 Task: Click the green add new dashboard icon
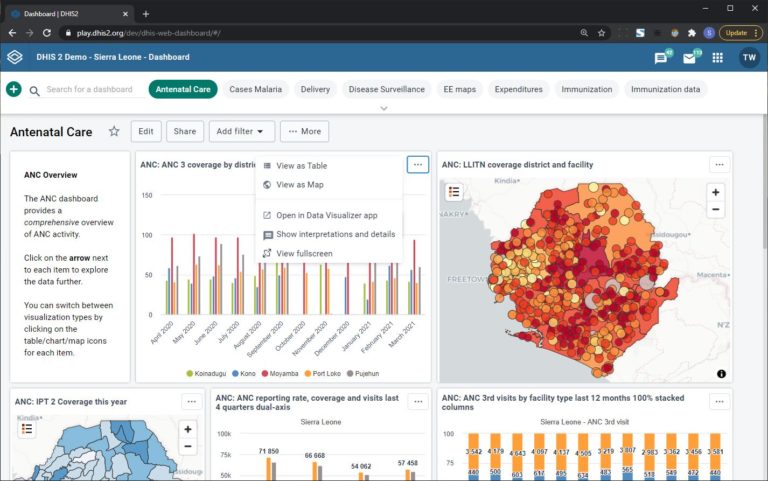coord(14,89)
